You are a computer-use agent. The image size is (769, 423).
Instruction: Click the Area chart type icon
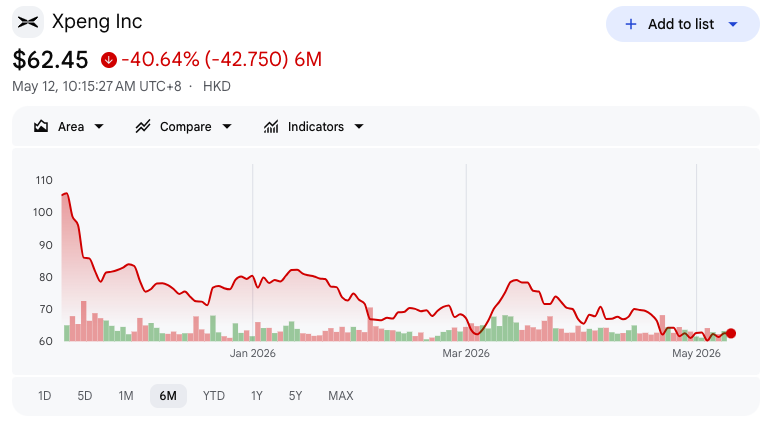coord(41,126)
